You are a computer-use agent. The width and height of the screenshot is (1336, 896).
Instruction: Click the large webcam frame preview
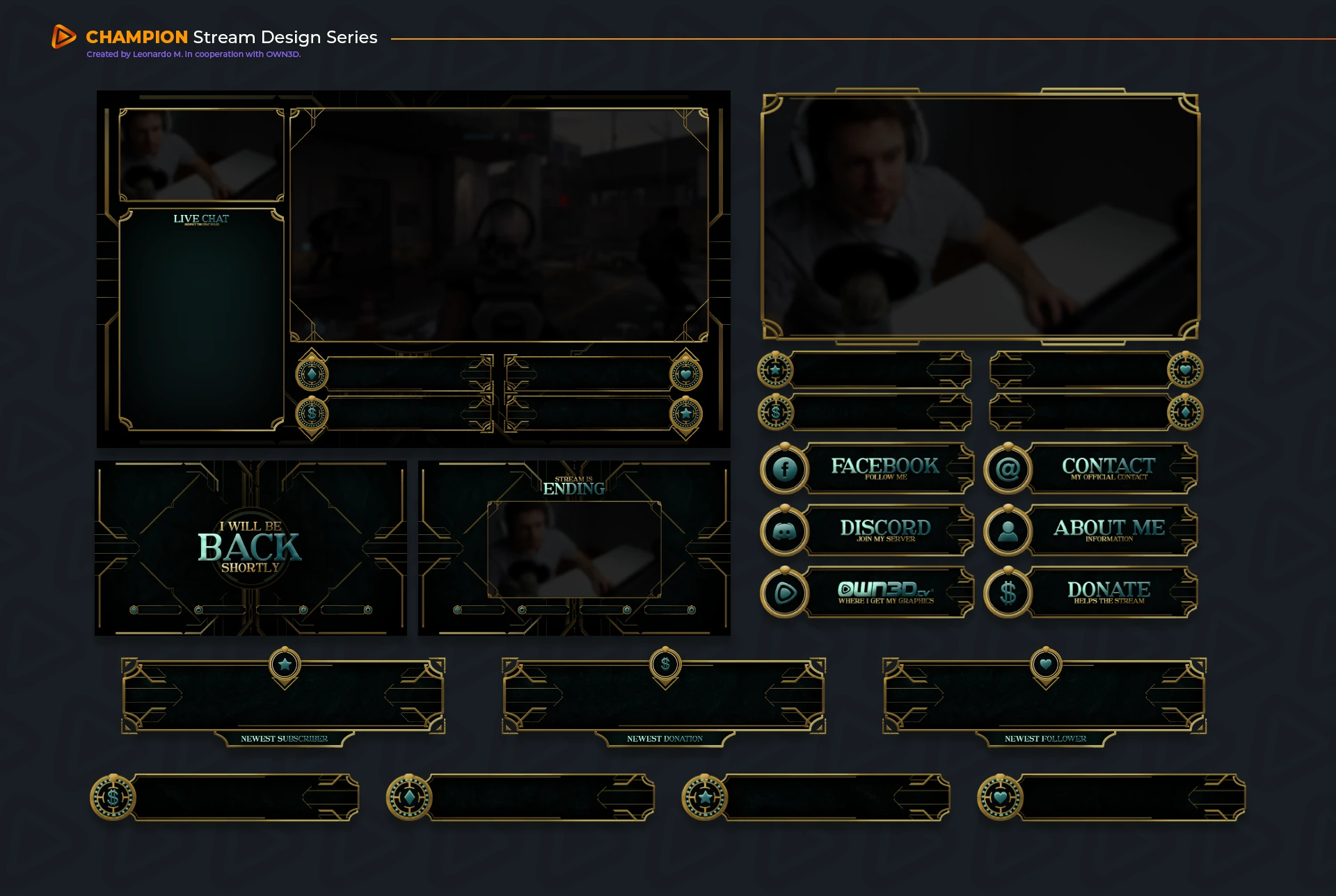pos(980,216)
